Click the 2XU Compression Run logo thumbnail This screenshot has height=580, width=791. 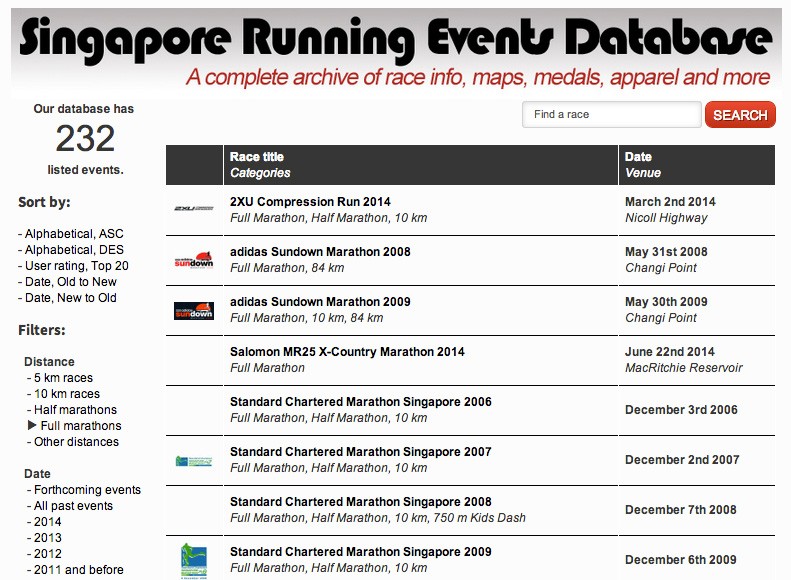click(x=194, y=208)
